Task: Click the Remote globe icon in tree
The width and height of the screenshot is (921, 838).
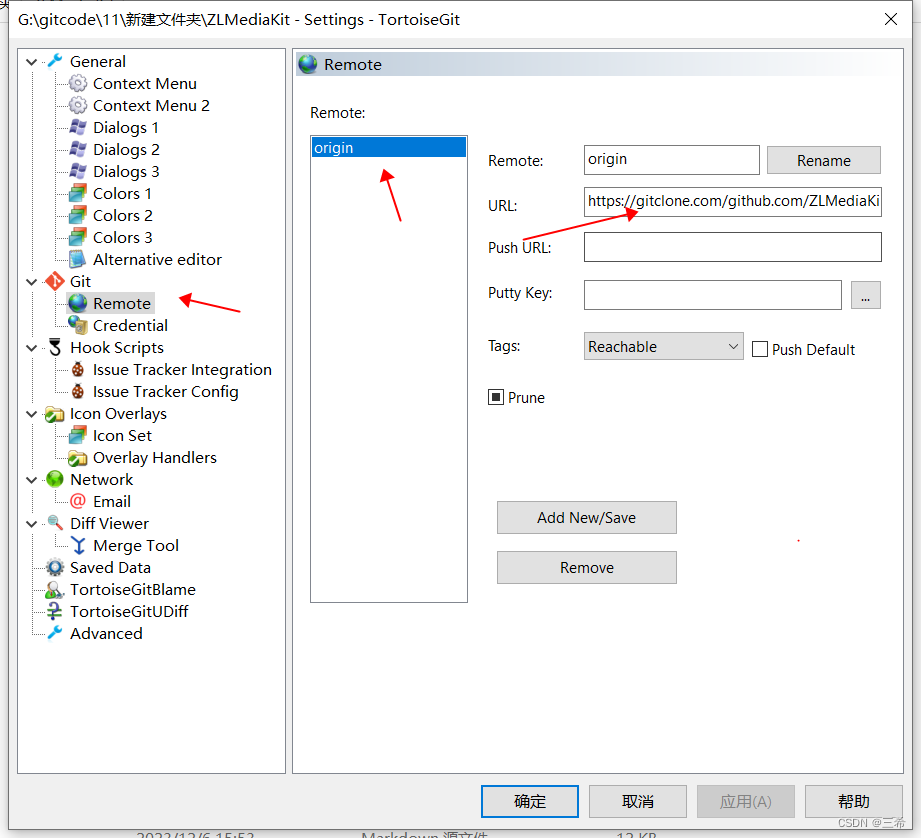Action: tap(78, 304)
